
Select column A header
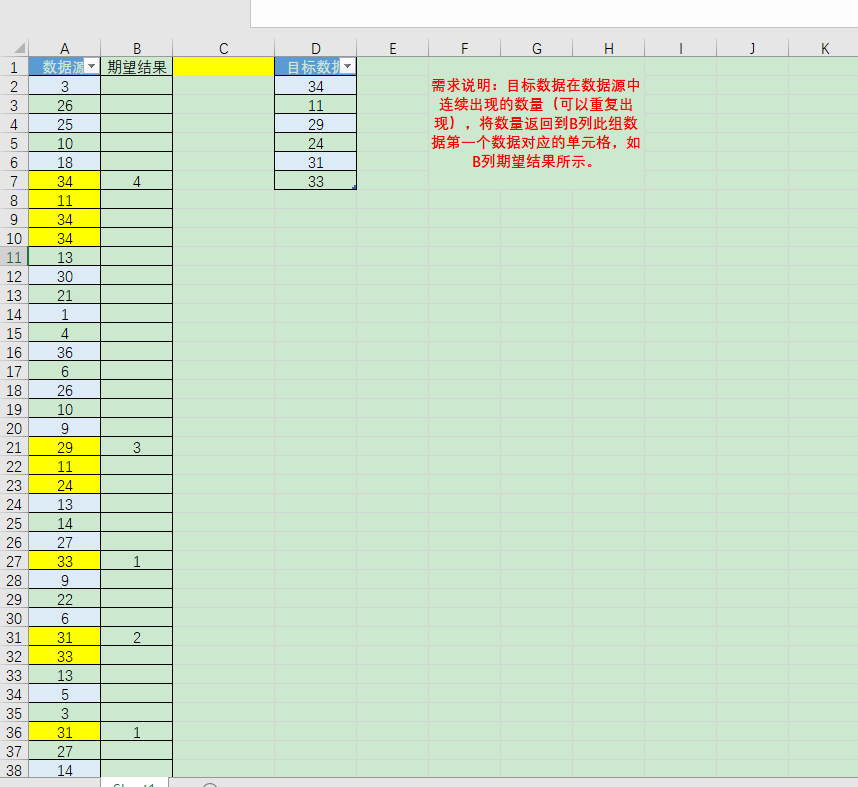point(64,47)
